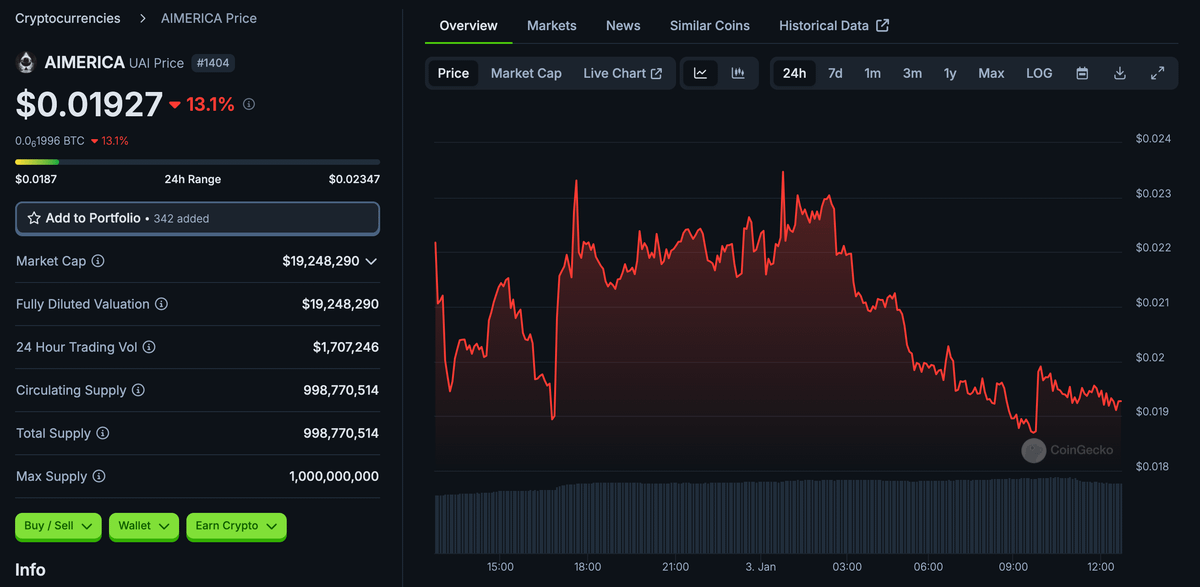Click AIMERICA Price breadcrumb
The width and height of the screenshot is (1200, 587).
(x=209, y=18)
